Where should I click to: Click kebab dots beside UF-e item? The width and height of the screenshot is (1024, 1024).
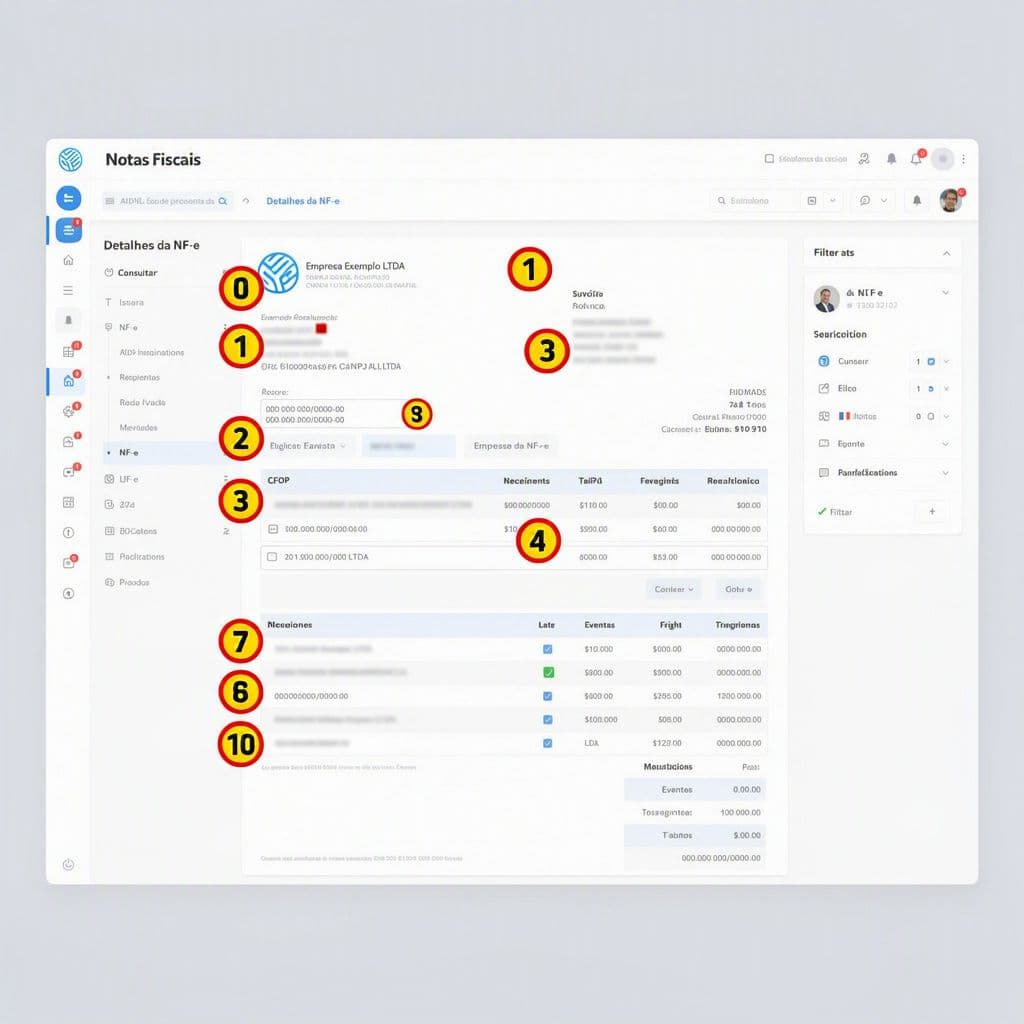click(x=226, y=479)
